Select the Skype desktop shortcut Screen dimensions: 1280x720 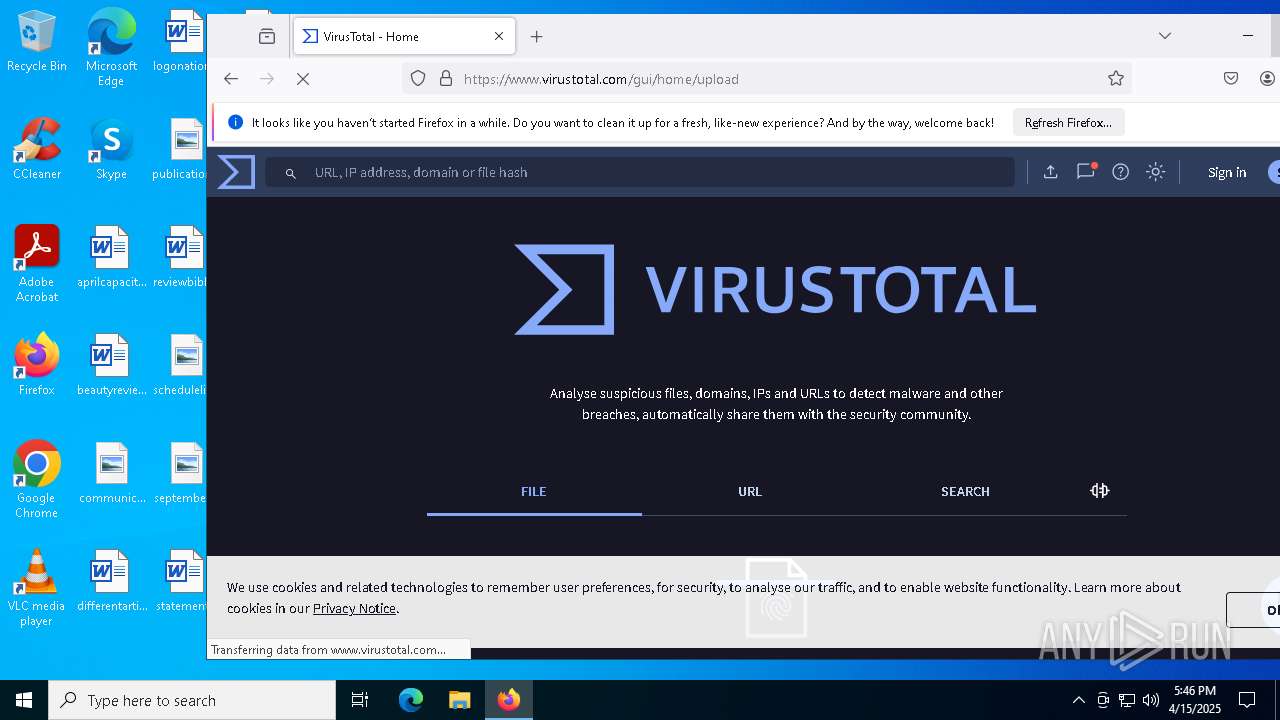[x=111, y=149]
